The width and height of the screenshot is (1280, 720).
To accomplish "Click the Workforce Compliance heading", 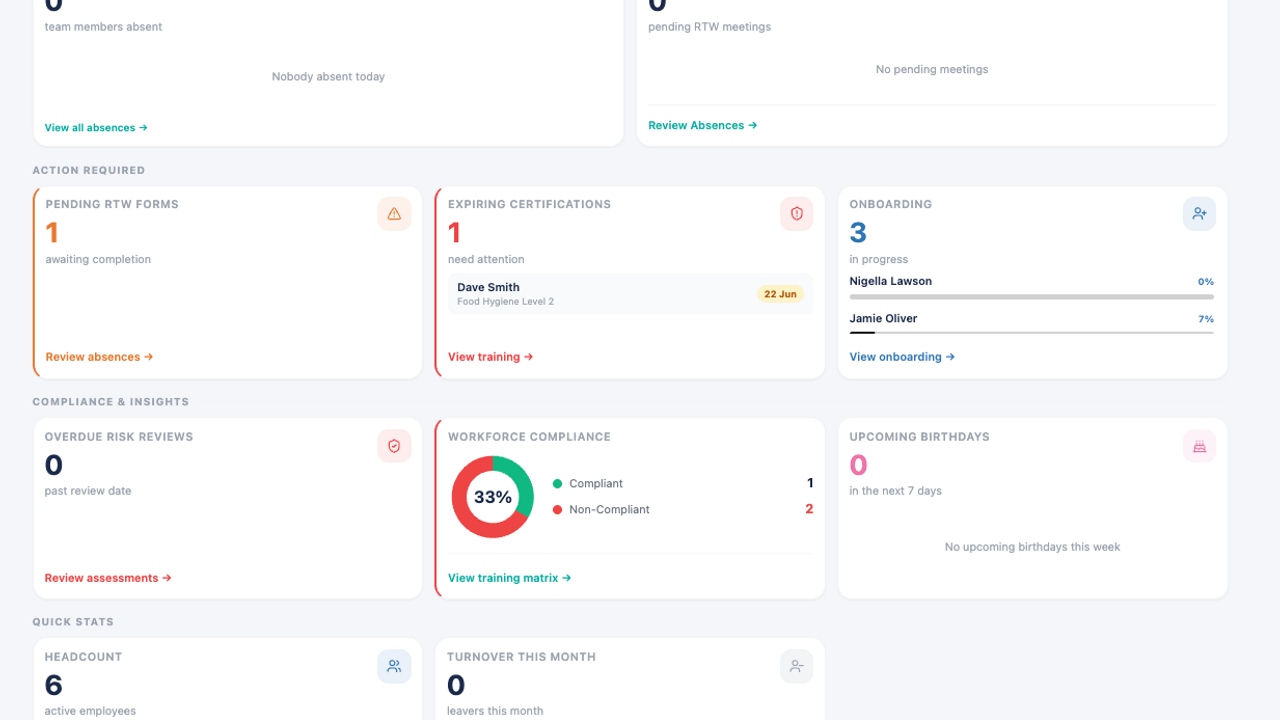I will coord(529,437).
